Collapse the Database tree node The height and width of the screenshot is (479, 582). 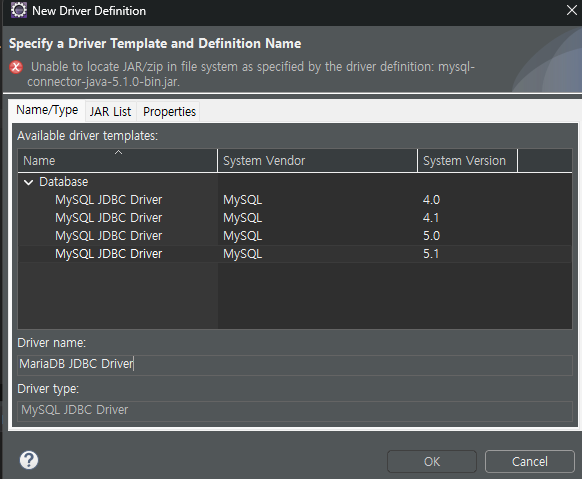point(28,182)
